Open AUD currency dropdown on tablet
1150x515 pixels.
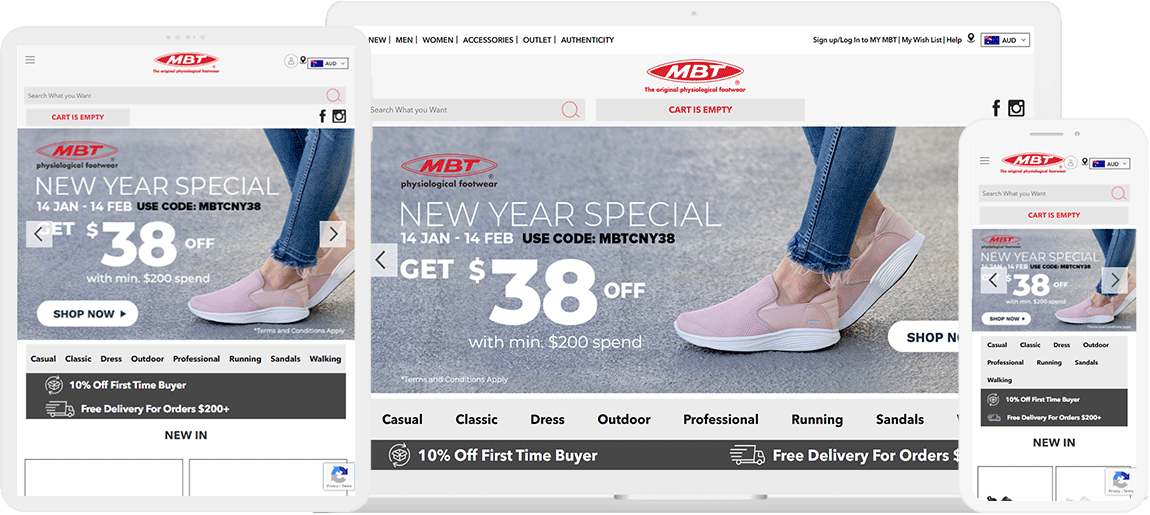tap(328, 64)
